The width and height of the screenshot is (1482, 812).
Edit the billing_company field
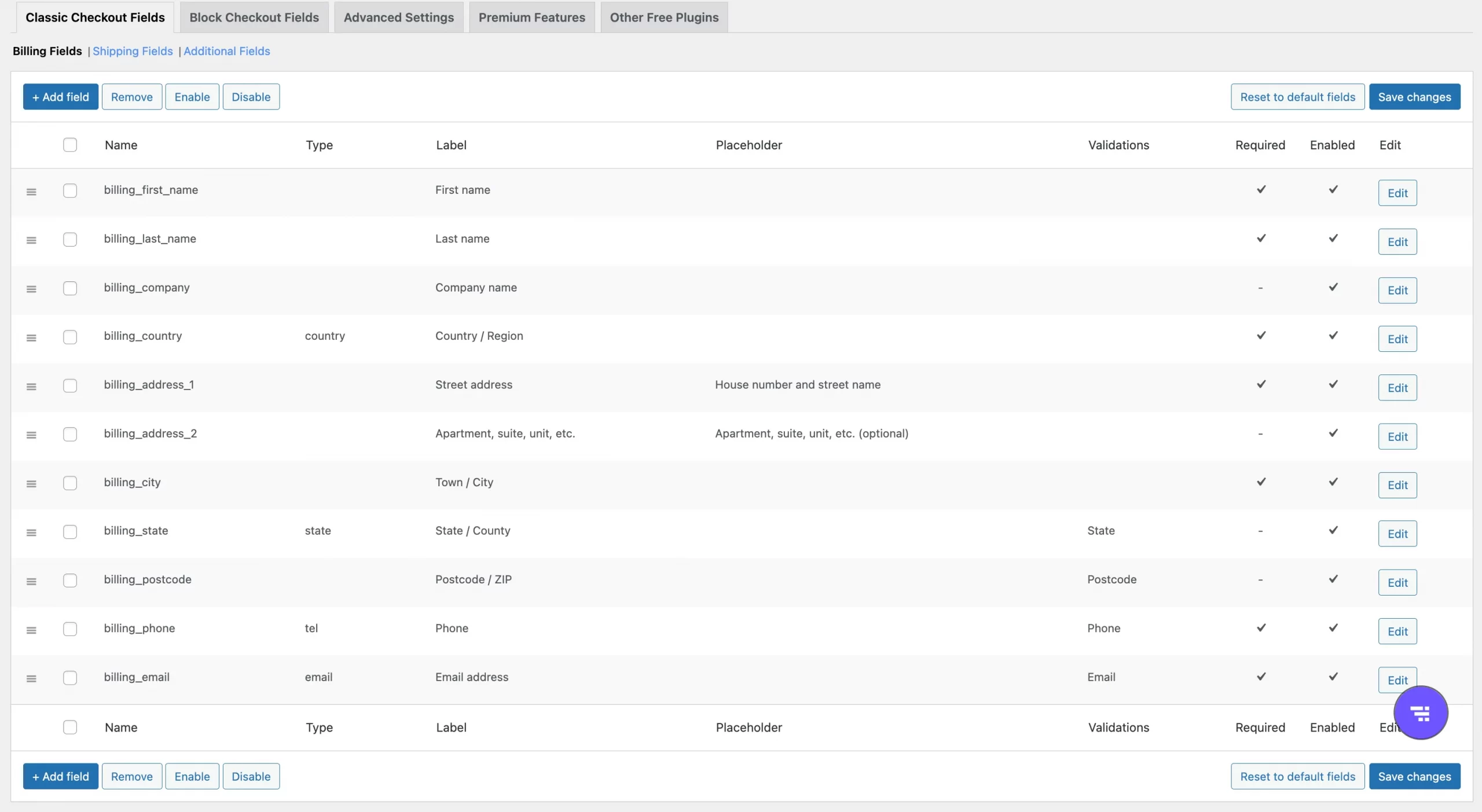click(x=1397, y=290)
